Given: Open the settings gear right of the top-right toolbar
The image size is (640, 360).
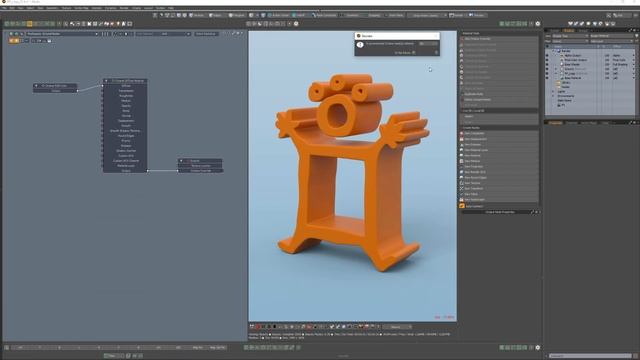Looking at the screenshot, I should coord(538,24).
